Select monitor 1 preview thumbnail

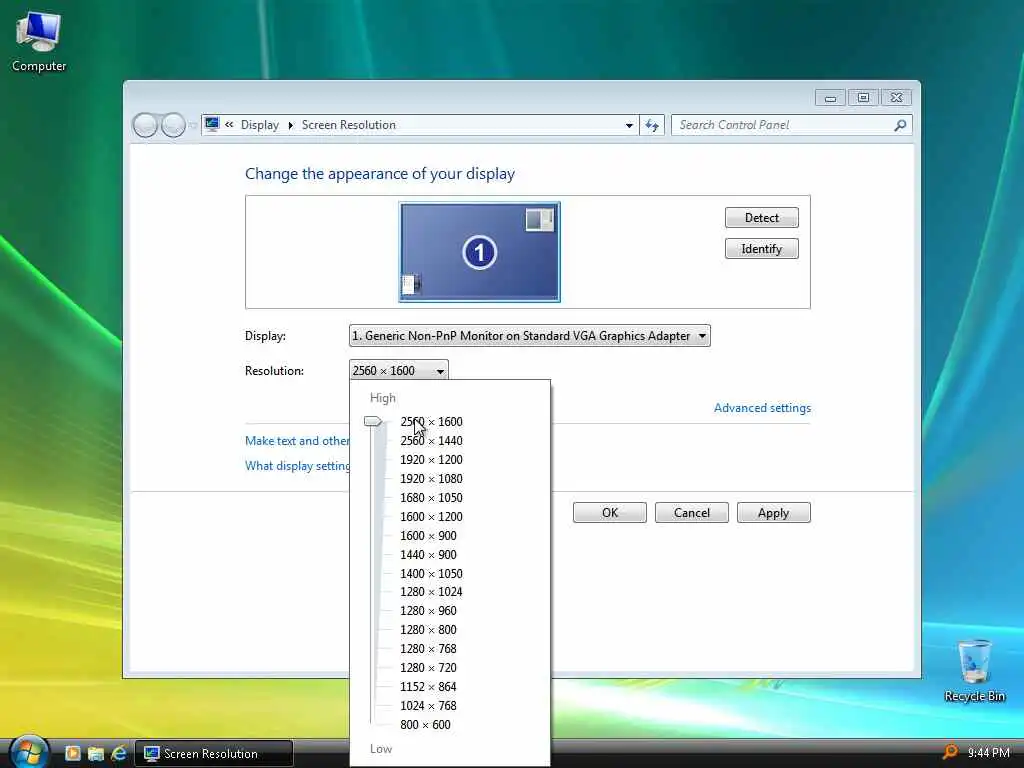tap(479, 252)
